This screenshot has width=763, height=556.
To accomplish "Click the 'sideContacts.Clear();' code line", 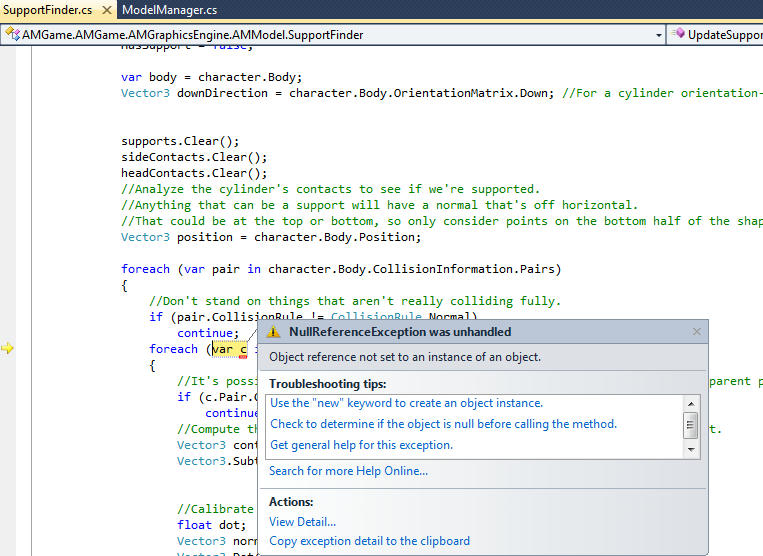I will point(194,157).
